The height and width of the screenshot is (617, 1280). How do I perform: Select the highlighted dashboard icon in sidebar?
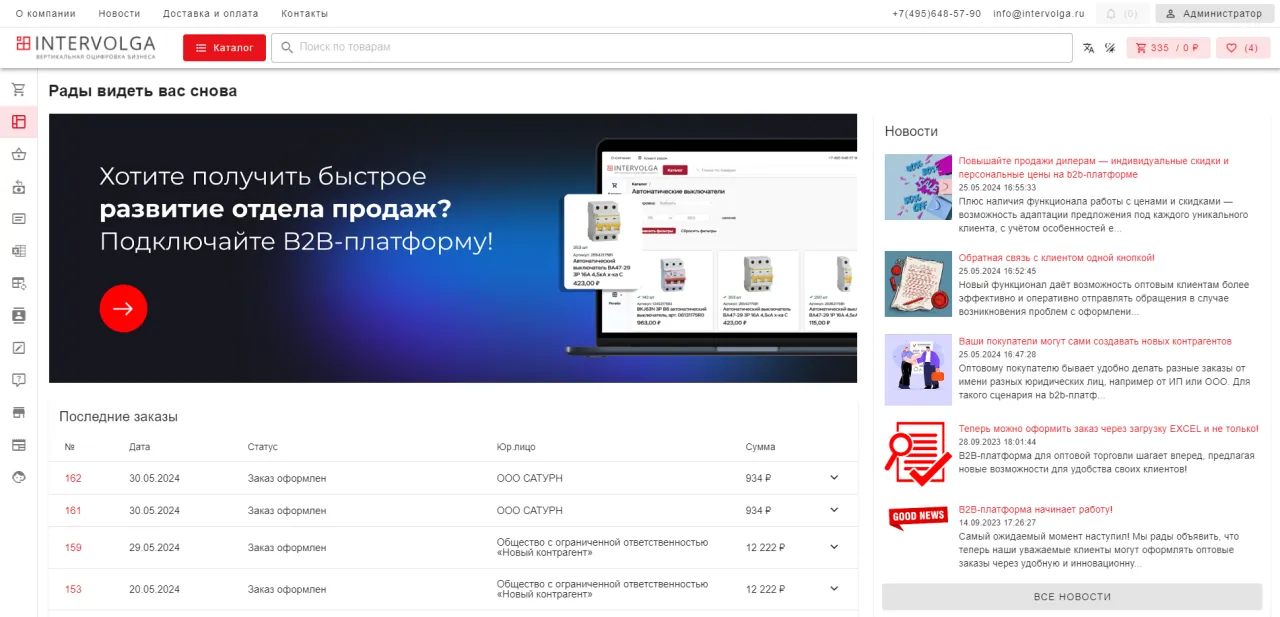click(x=18, y=121)
